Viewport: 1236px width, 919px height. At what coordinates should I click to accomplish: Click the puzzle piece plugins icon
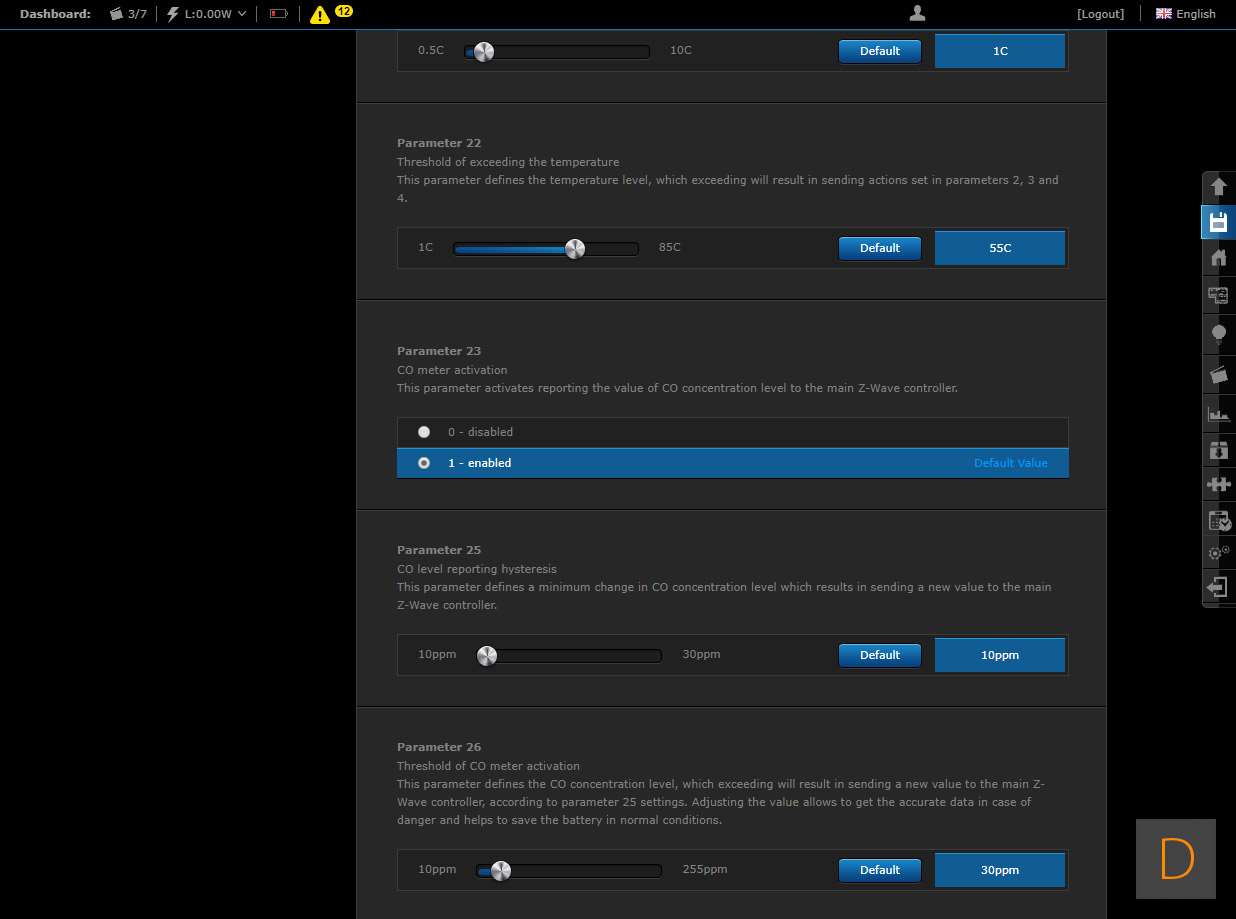(1218, 484)
